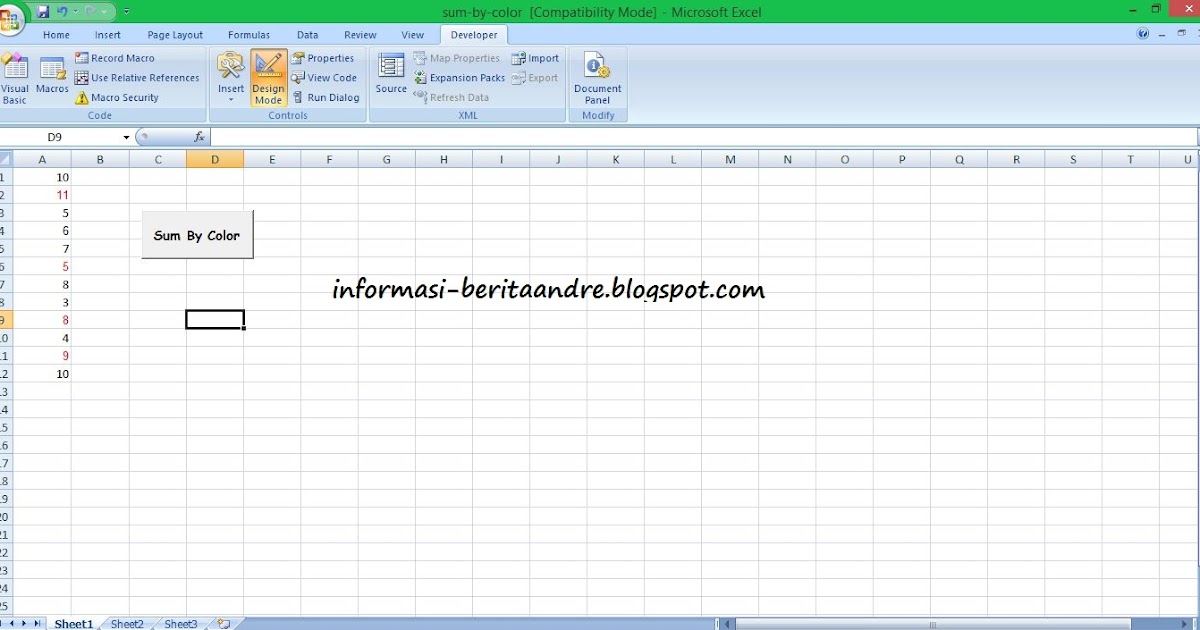Click Record Macro

tap(115, 58)
